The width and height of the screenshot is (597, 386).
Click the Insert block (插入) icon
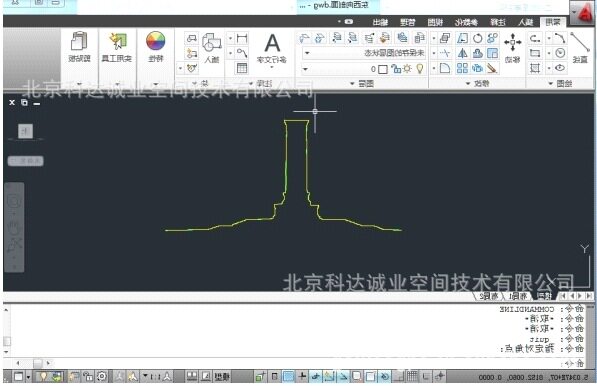coord(212,47)
